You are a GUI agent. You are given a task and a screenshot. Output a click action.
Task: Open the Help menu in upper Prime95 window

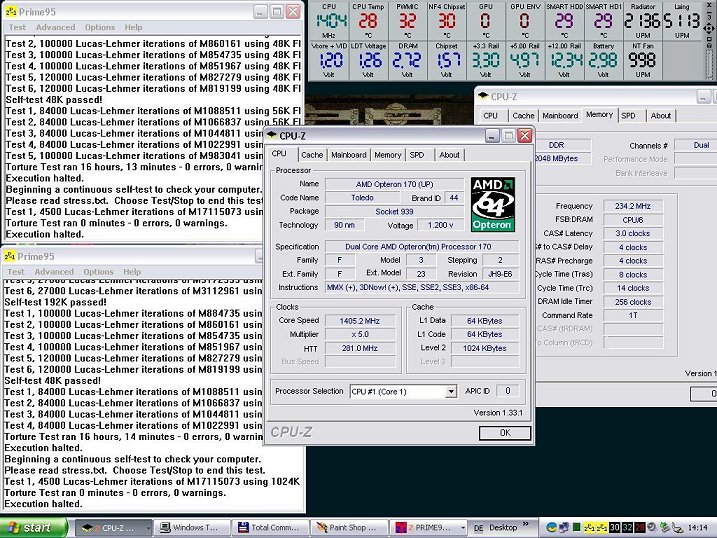tap(134, 27)
